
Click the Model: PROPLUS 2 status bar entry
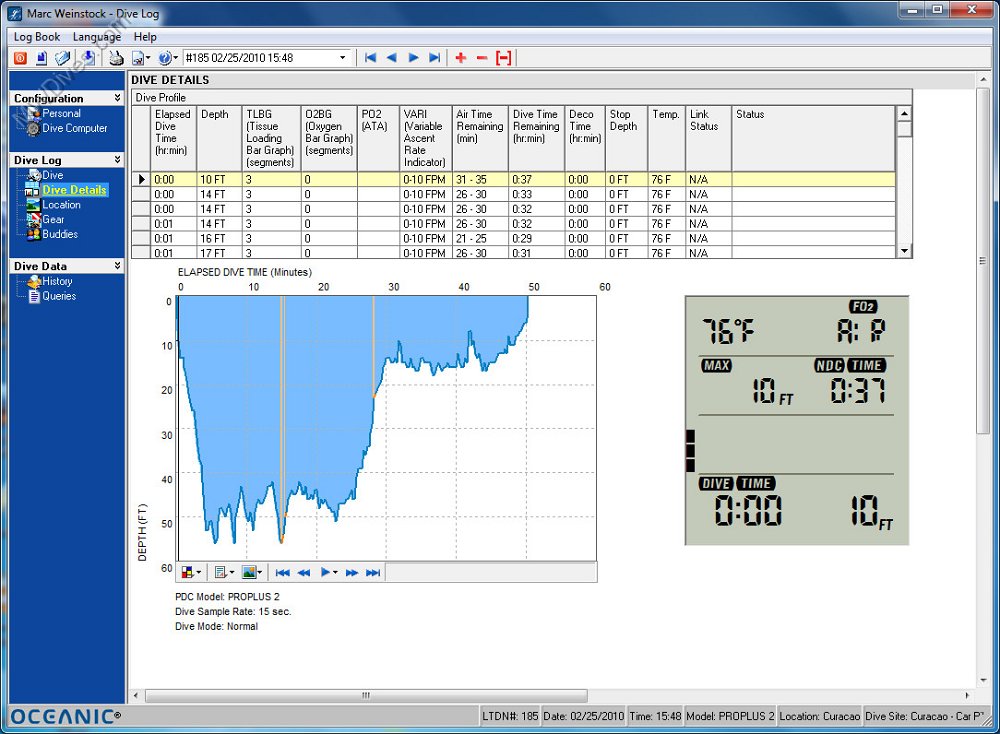pos(730,716)
